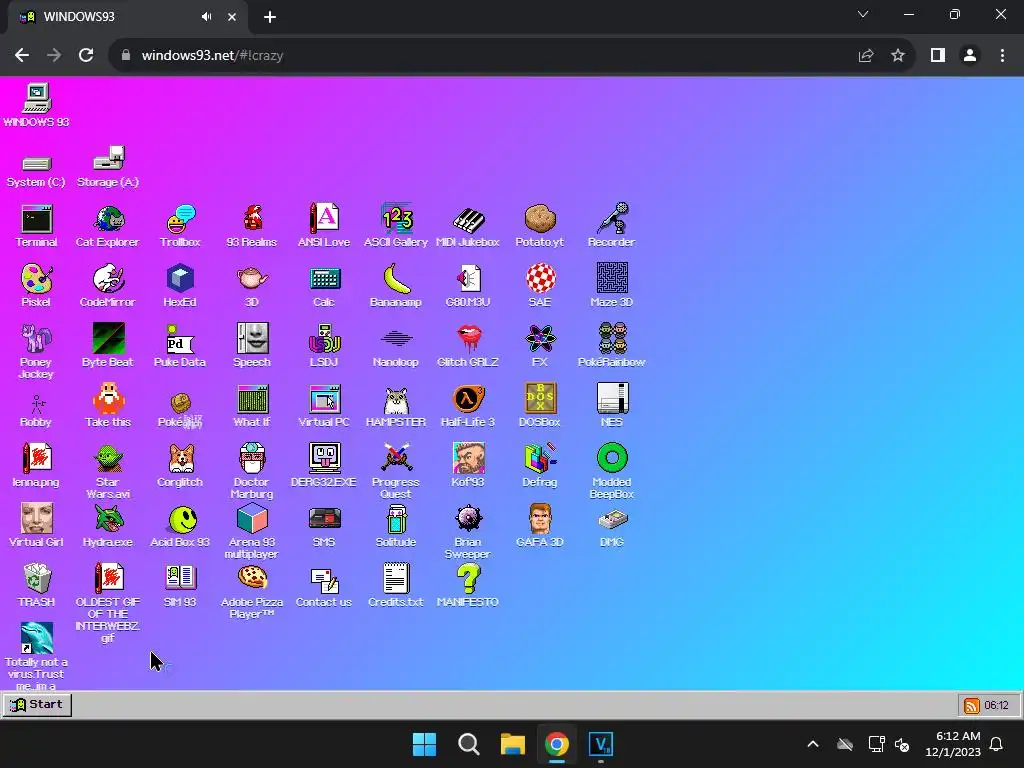The image size is (1024, 768).
Task: Run DERG32.EXE icon
Action: click(324, 466)
